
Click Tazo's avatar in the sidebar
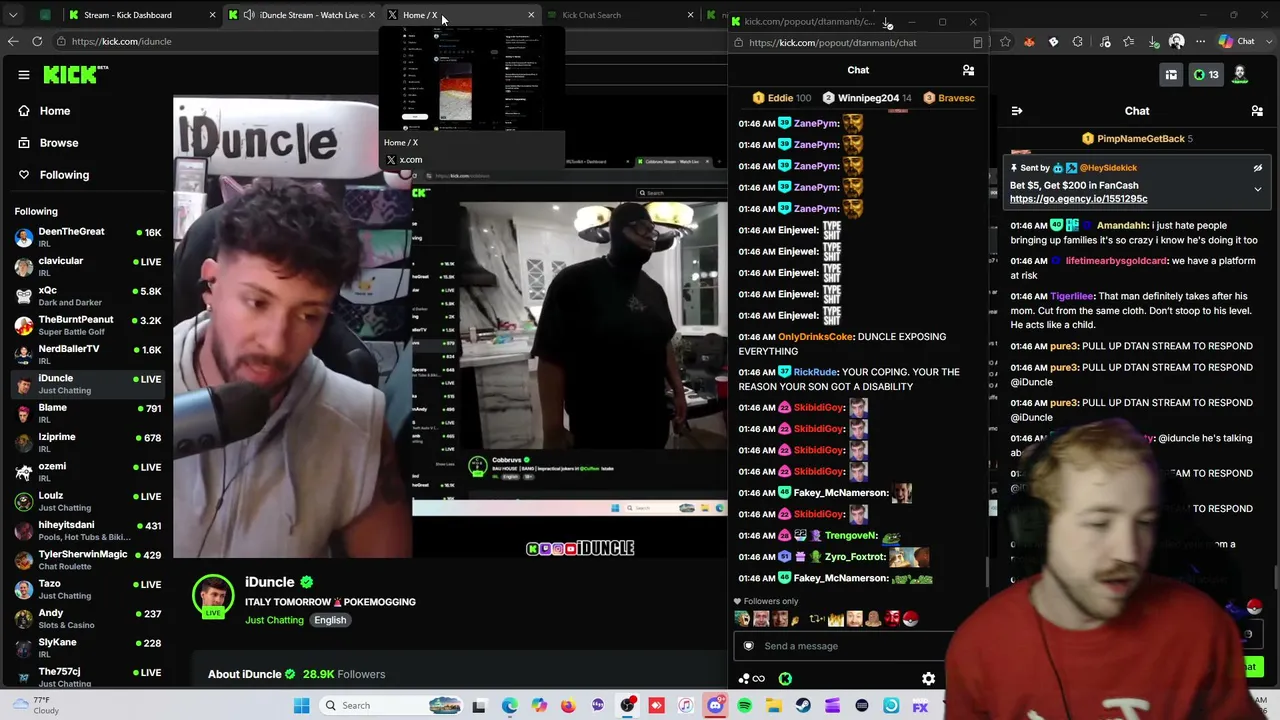[24, 589]
